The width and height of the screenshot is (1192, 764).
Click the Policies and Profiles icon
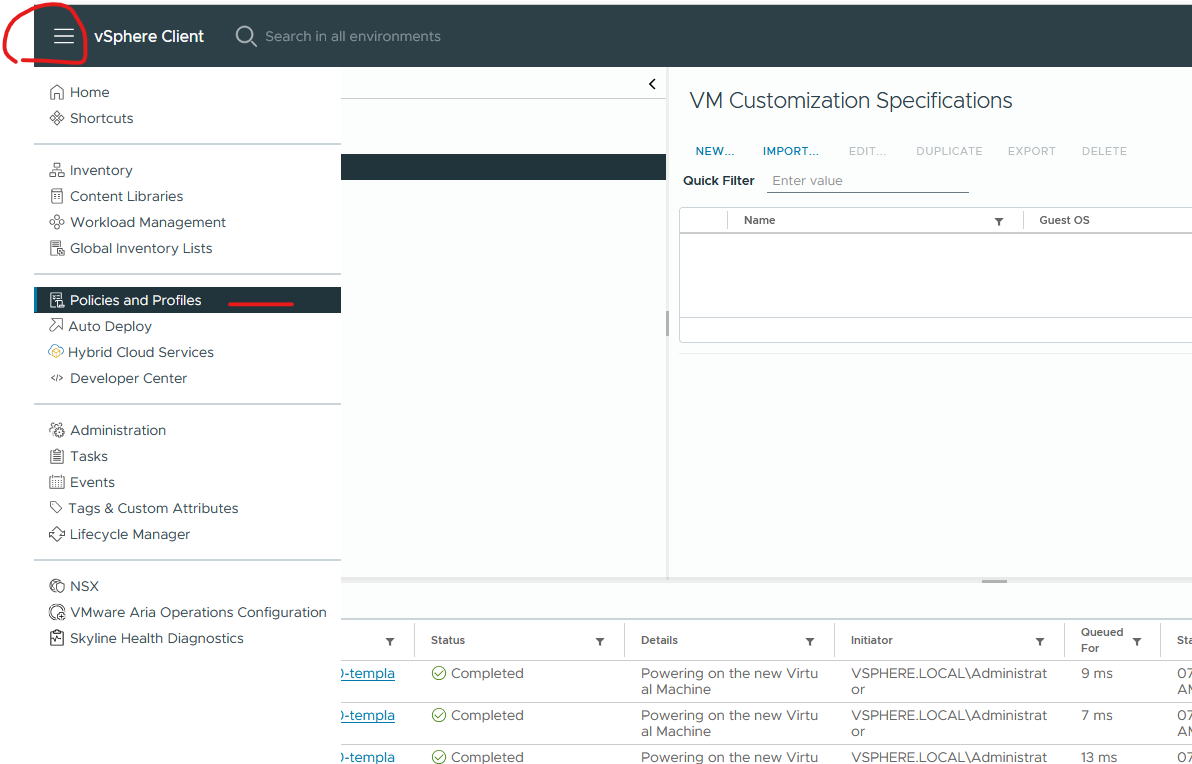(x=56, y=300)
